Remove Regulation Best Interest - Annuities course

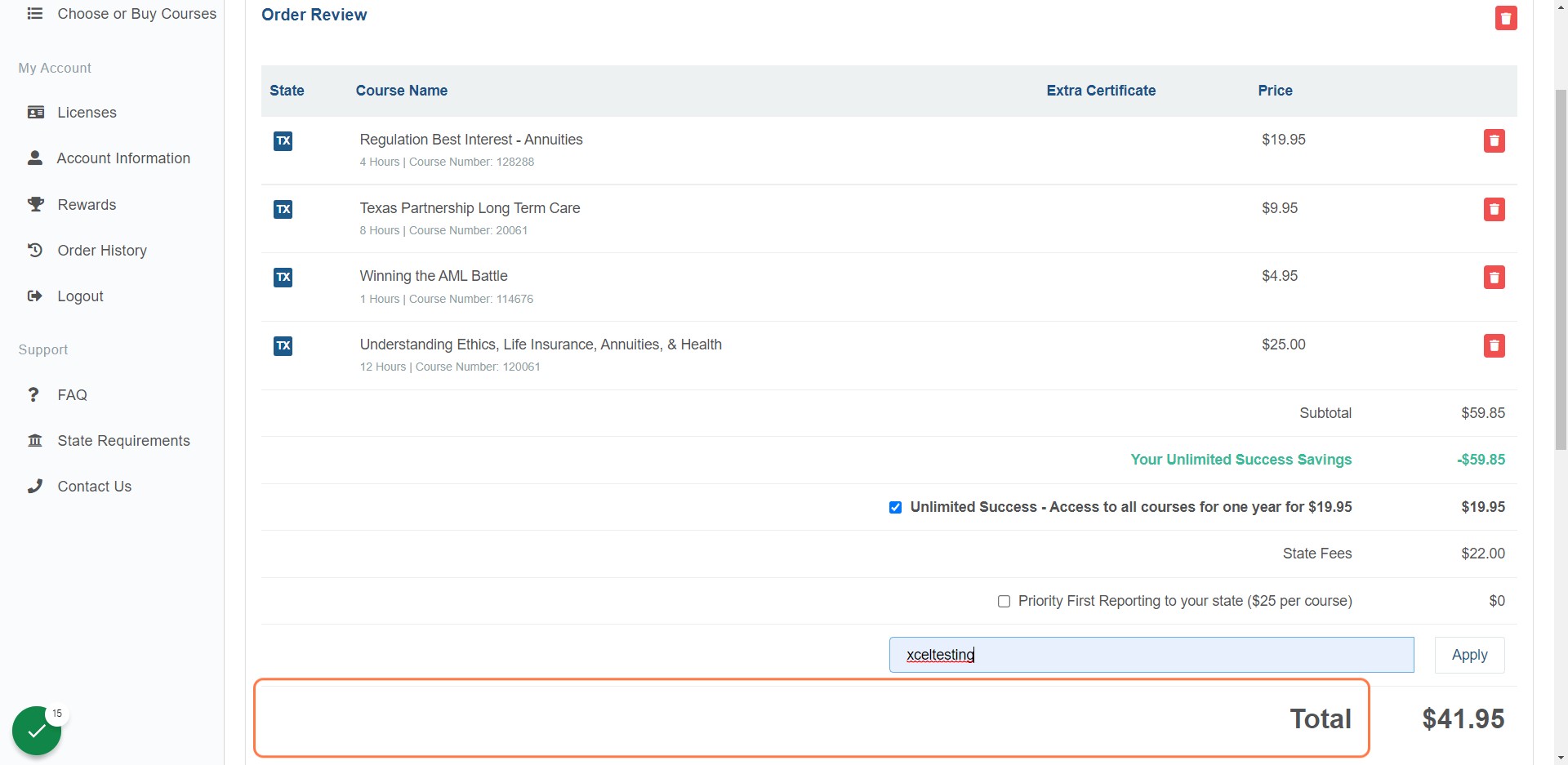click(x=1494, y=141)
